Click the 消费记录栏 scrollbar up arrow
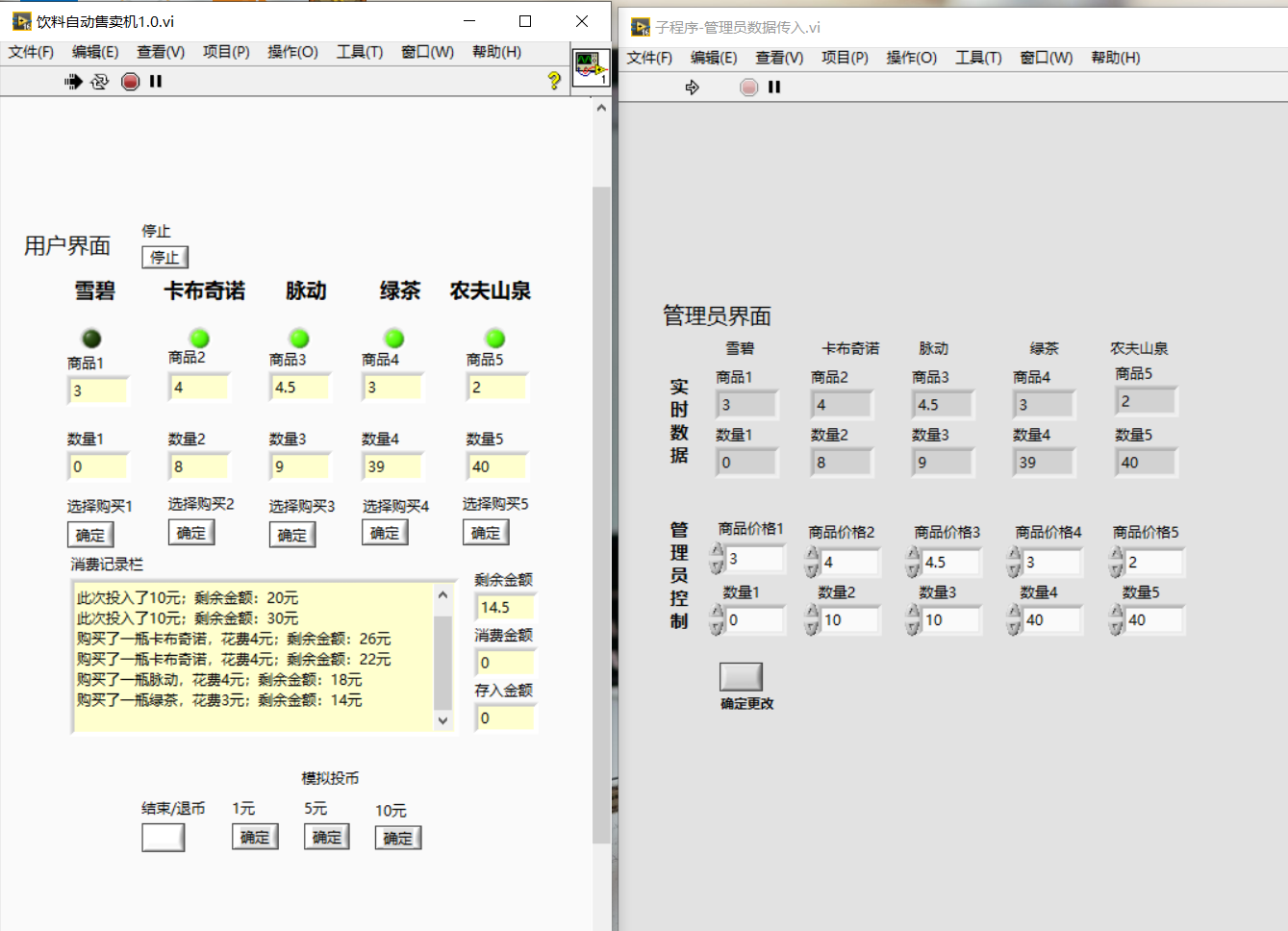Screen dimensions: 1288x931 [442, 595]
